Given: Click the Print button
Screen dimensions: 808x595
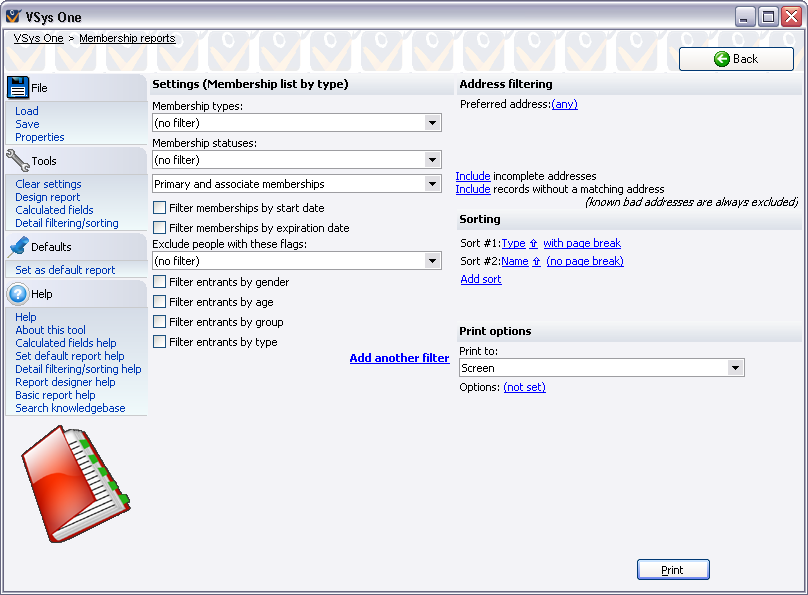Looking at the screenshot, I should tap(673, 570).
